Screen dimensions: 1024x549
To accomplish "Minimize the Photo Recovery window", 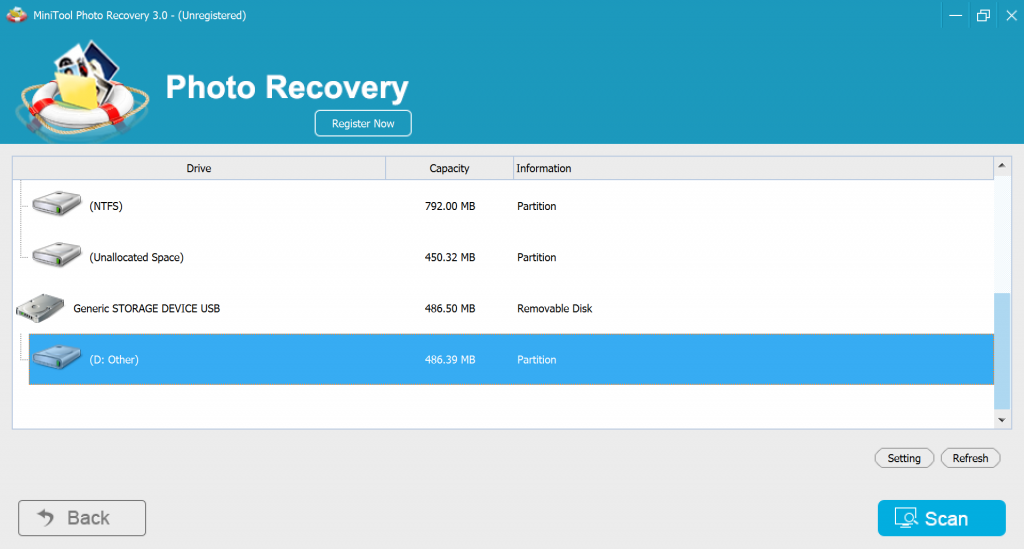I will click(x=955, y=16).
